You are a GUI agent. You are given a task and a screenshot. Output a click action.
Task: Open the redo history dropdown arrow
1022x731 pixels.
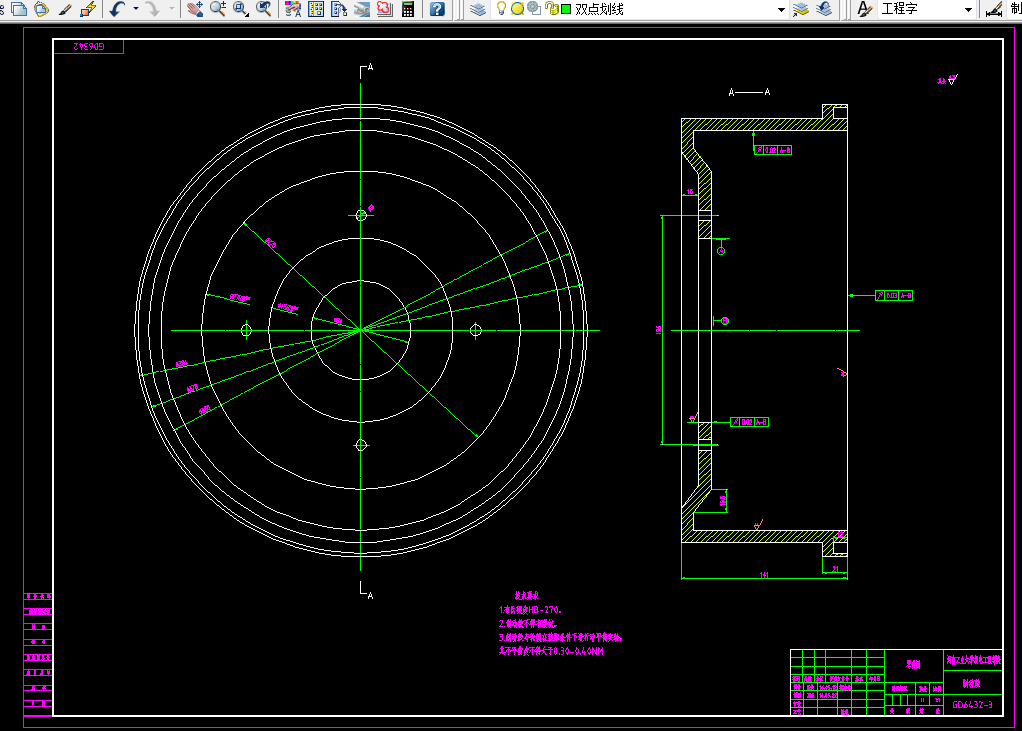point(172,9)
